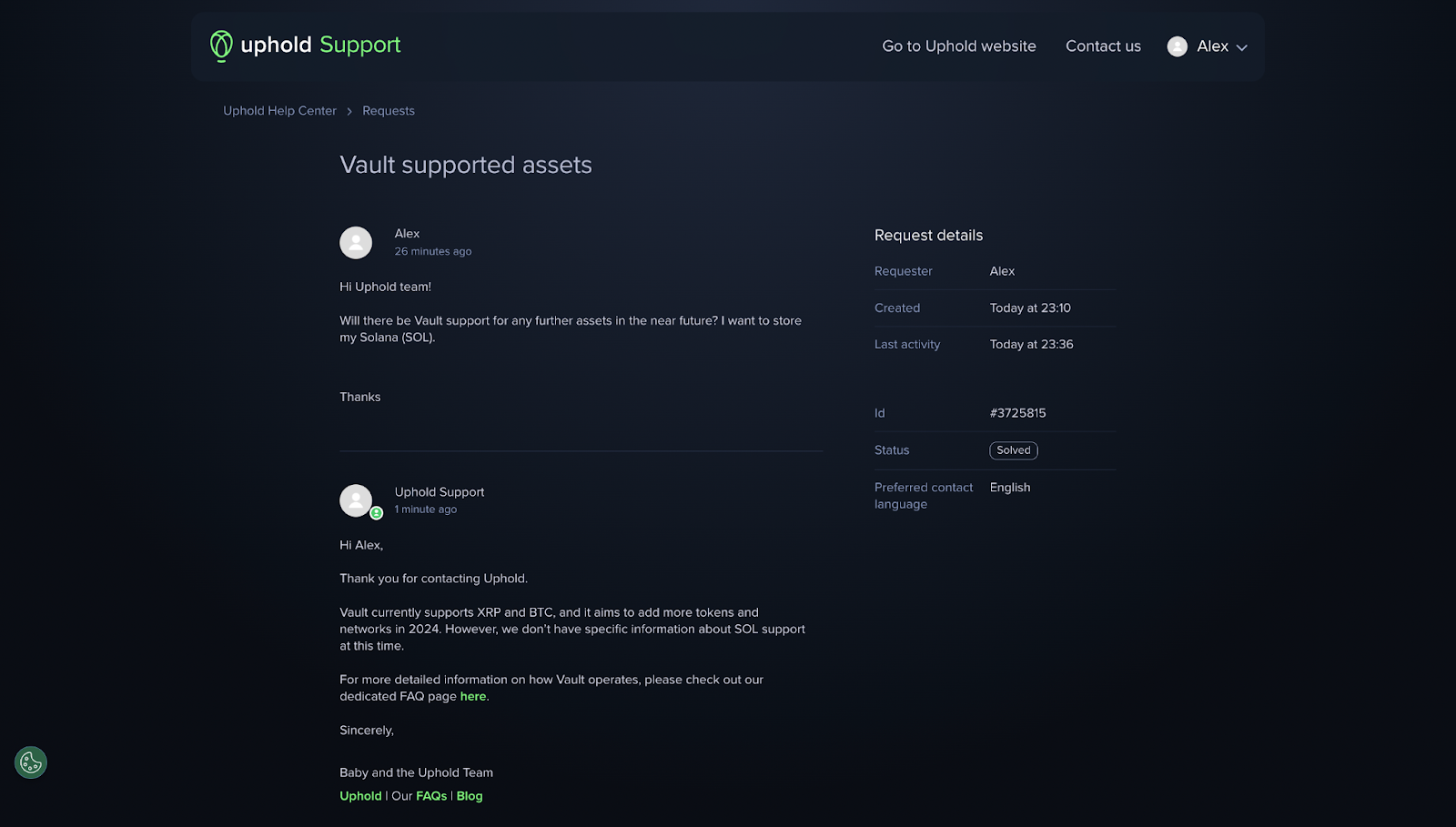The width and height of the screenshot is (1456, 827).
Task: Click 'Baby and the Uphold Team' signature
Action: (x=417, y=773)
